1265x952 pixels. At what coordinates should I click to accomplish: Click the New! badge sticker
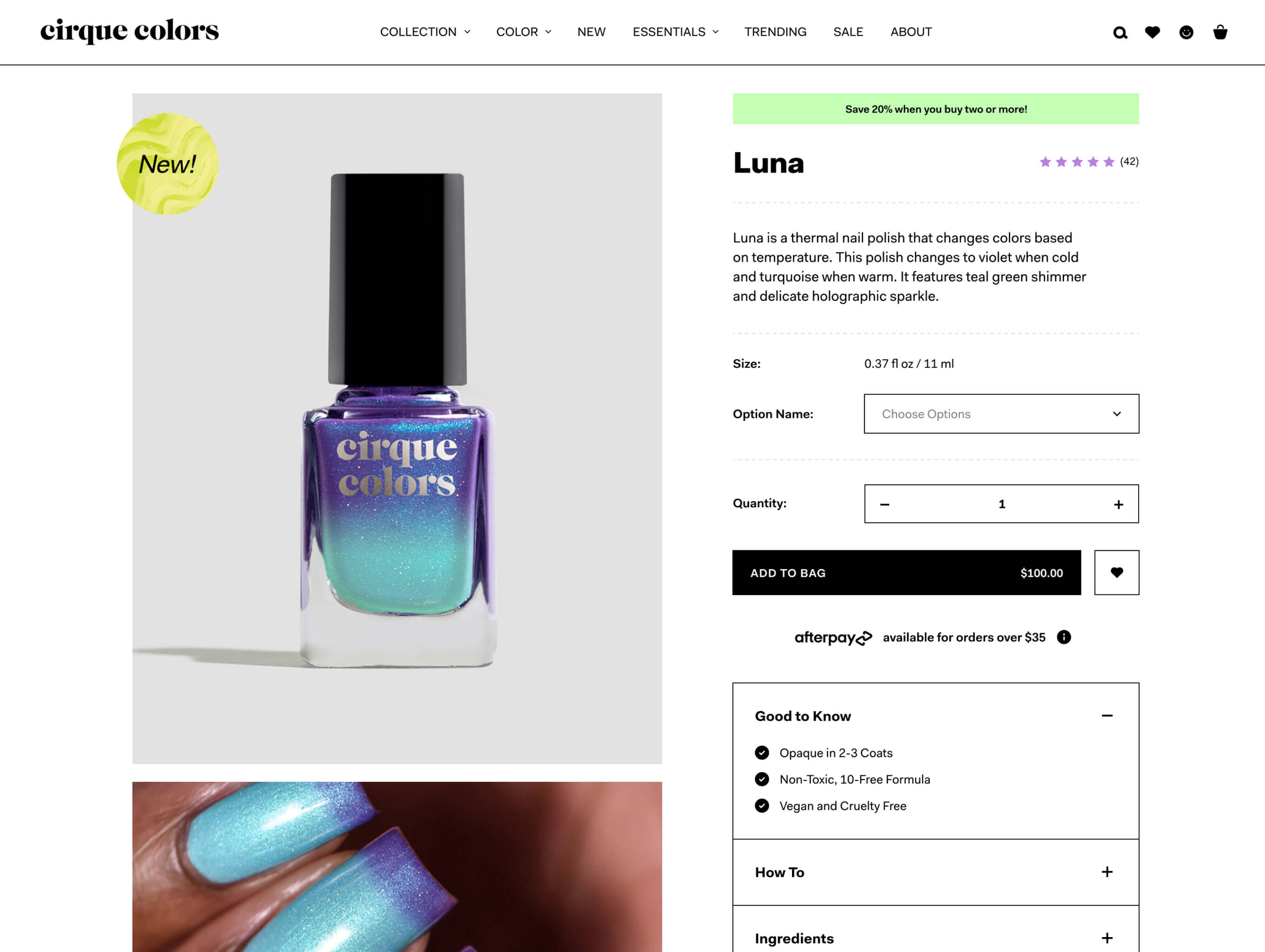click(x=167, y=164)
